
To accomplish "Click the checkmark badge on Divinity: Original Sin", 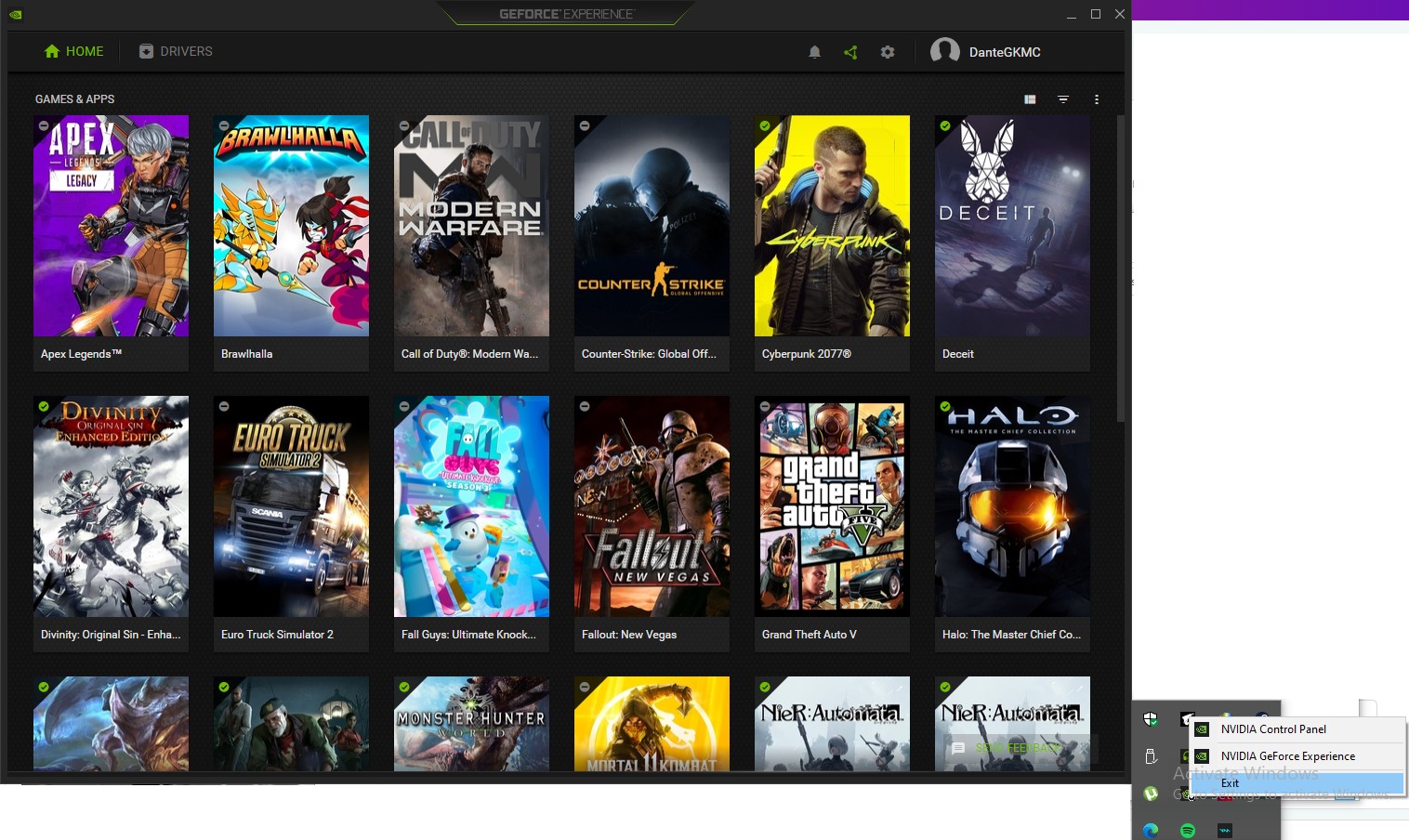I will coord(44,406).
